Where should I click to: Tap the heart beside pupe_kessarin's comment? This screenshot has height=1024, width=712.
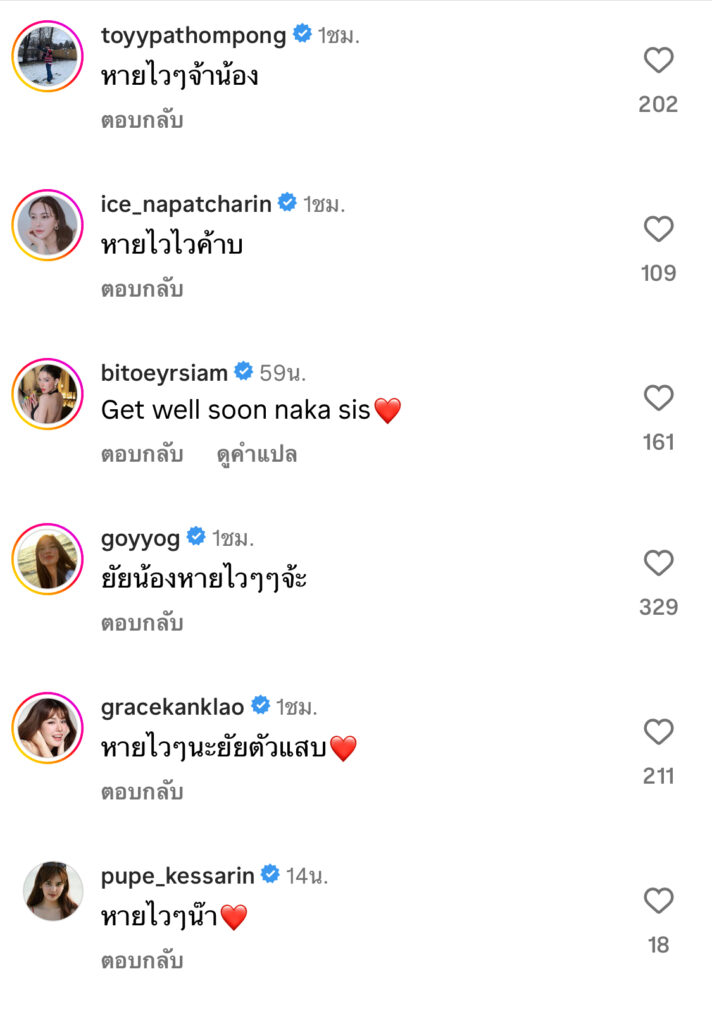tap(658, 902)
